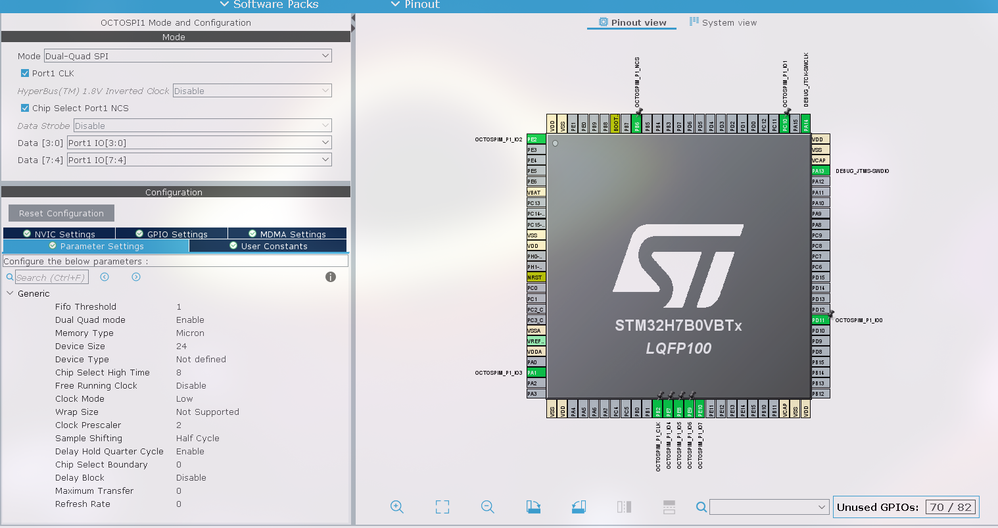Select the Wrap Size Not Supported value
The height and width of the screenshot is (528, 998).
coord(207,412)
